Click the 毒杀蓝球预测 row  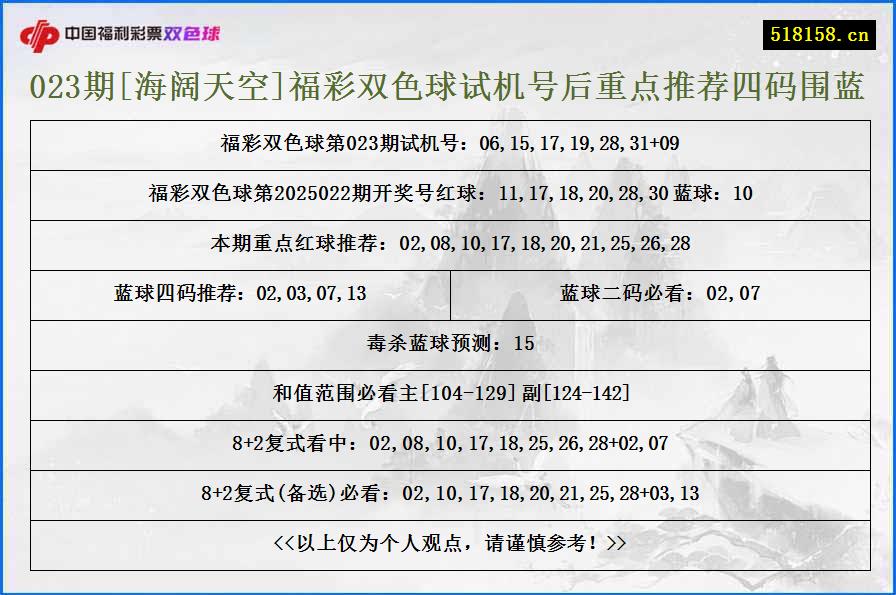(x=448, y=344)
